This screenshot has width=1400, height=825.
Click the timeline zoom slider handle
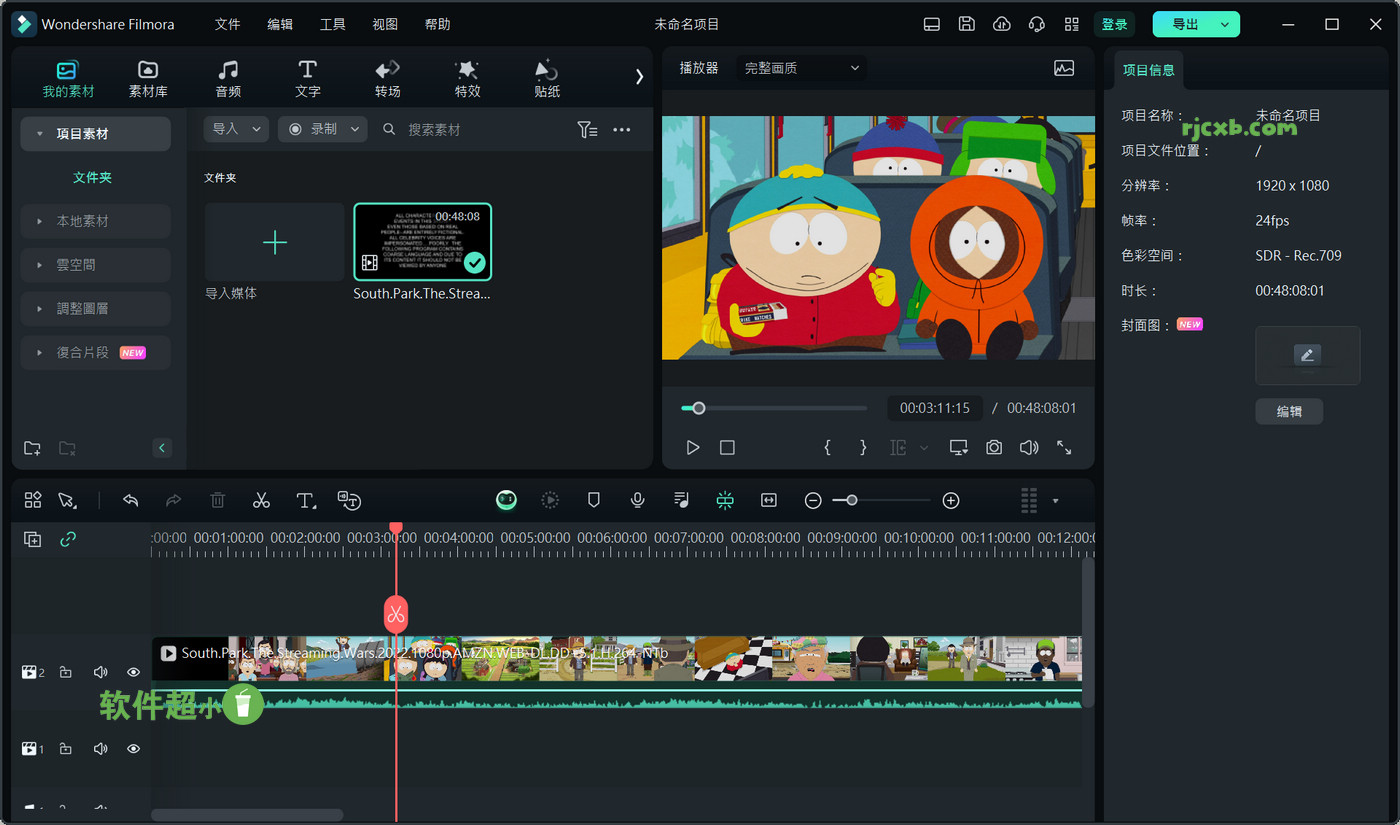(851, 500)
